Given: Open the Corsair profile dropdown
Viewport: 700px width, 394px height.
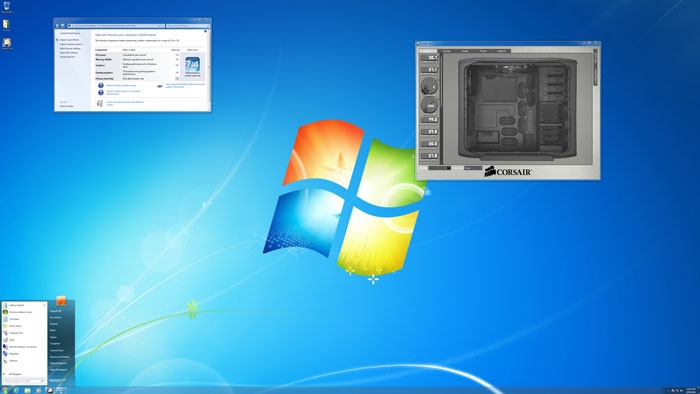Looking at the screenshot, I should tap(440, 168).
